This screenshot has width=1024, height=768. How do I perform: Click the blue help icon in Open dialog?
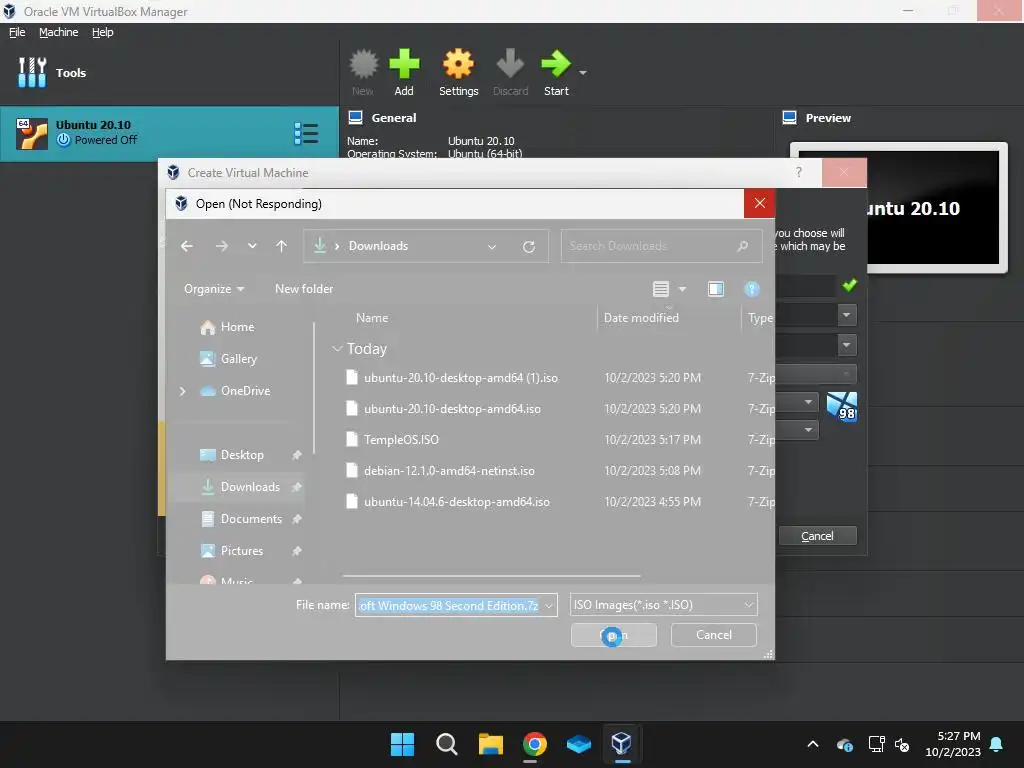point(752,289)
